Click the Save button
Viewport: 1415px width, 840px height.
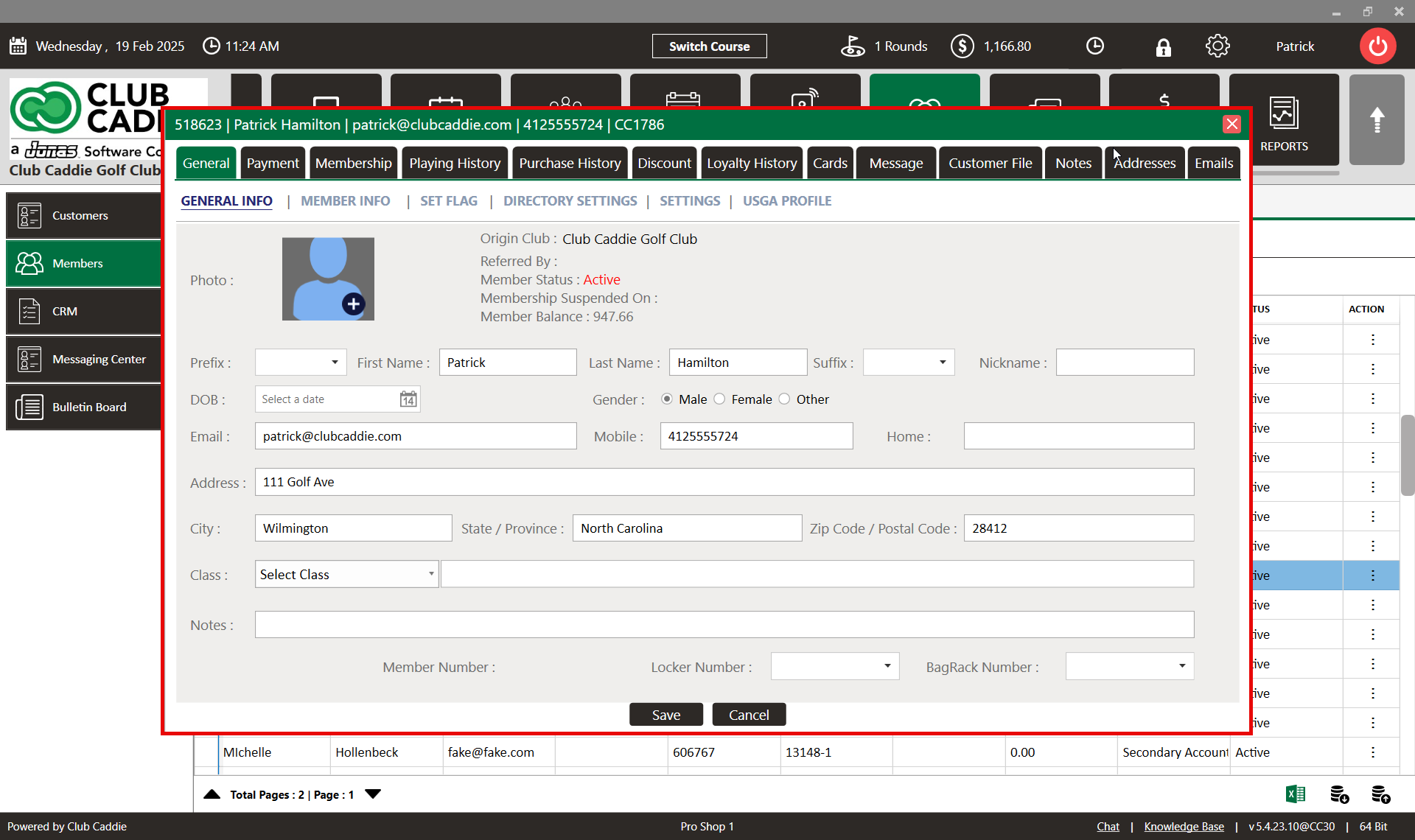coord(665,715)
